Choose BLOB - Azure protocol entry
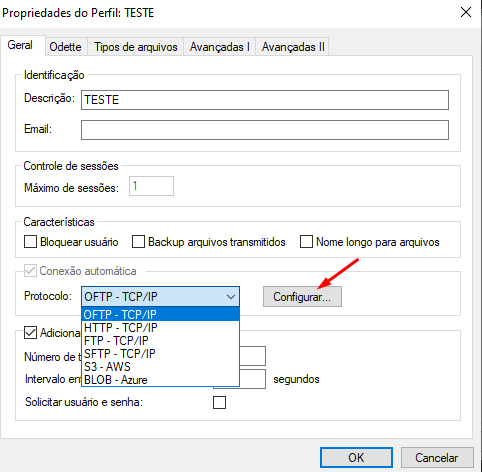Image resolution: width=482 pixels, height=472 pixels. coord(160,380)
